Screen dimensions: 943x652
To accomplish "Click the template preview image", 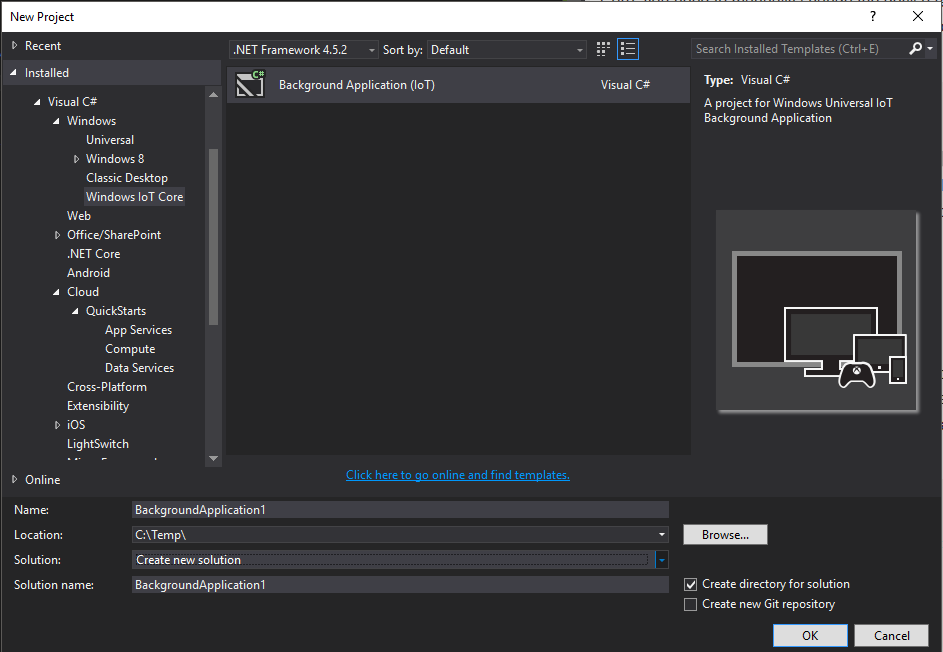I will tap(817, 311).
